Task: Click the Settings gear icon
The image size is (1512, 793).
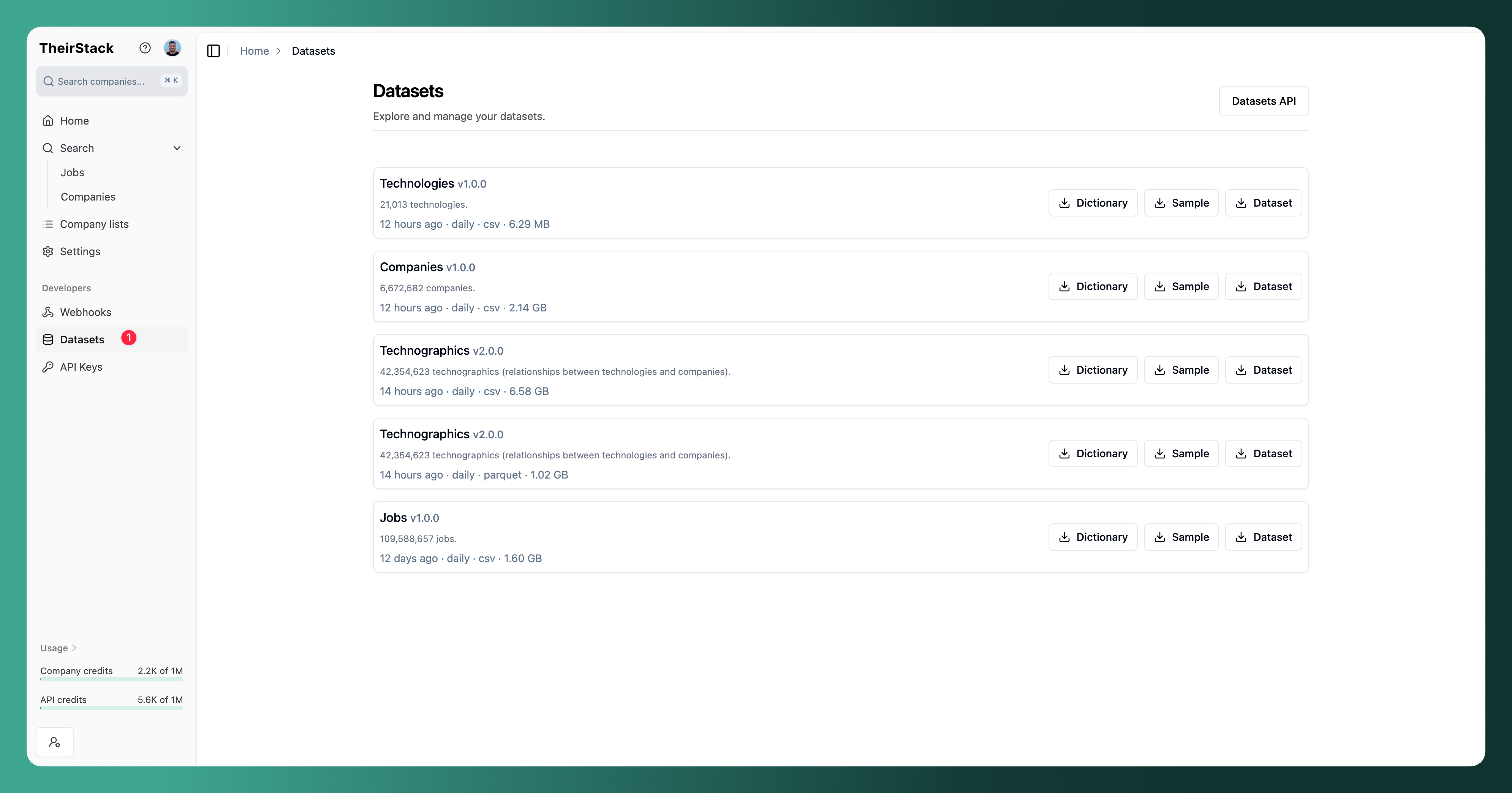Action: (x=47, y=251)
